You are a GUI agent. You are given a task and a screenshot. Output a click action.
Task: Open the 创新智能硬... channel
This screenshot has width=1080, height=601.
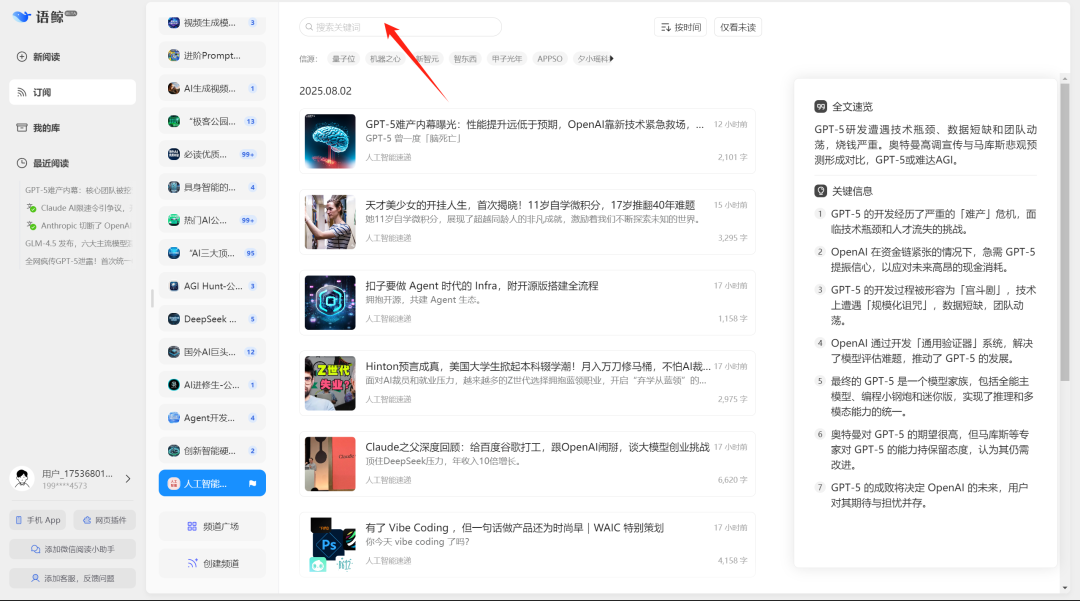tap(212, 451)
